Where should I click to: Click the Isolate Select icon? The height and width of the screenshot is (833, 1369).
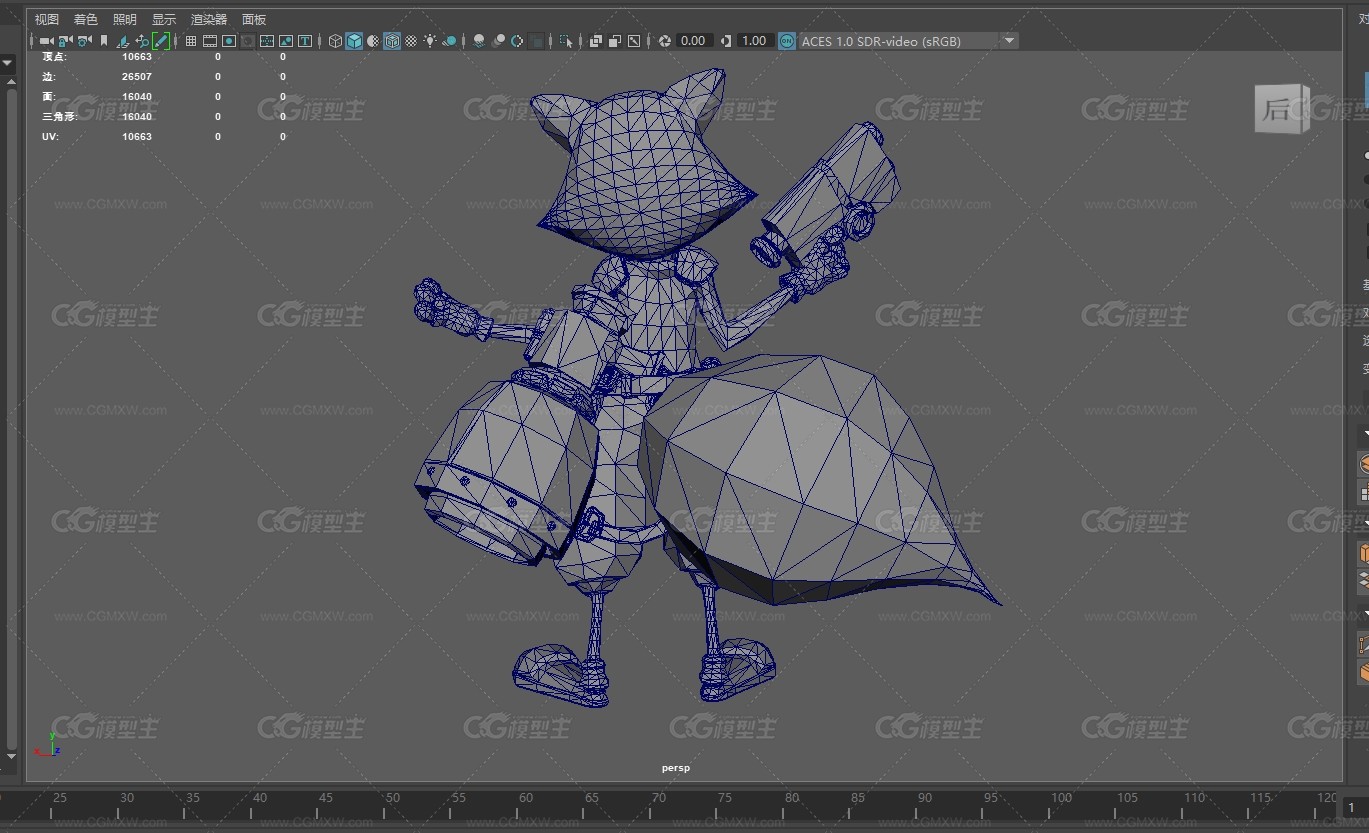click(x=566, y=41)
